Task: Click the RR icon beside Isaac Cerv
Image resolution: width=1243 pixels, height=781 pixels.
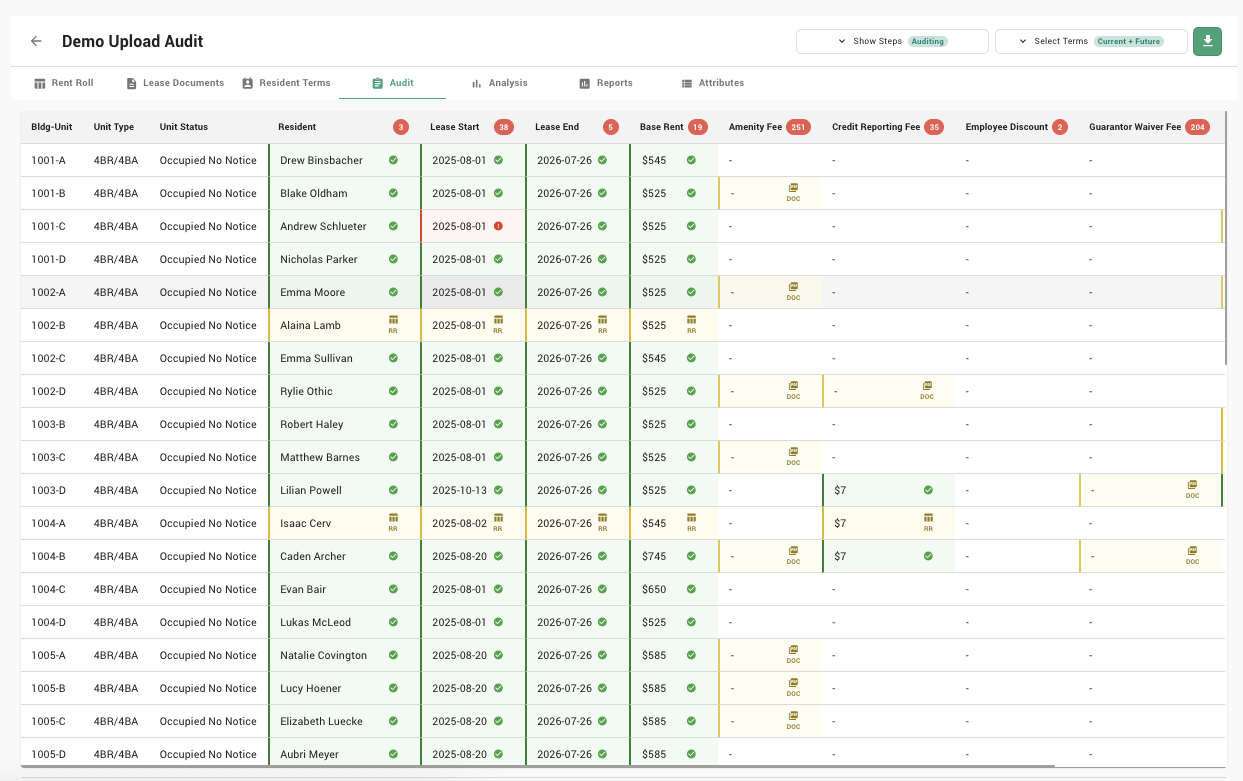Action: tap(393, 522)
